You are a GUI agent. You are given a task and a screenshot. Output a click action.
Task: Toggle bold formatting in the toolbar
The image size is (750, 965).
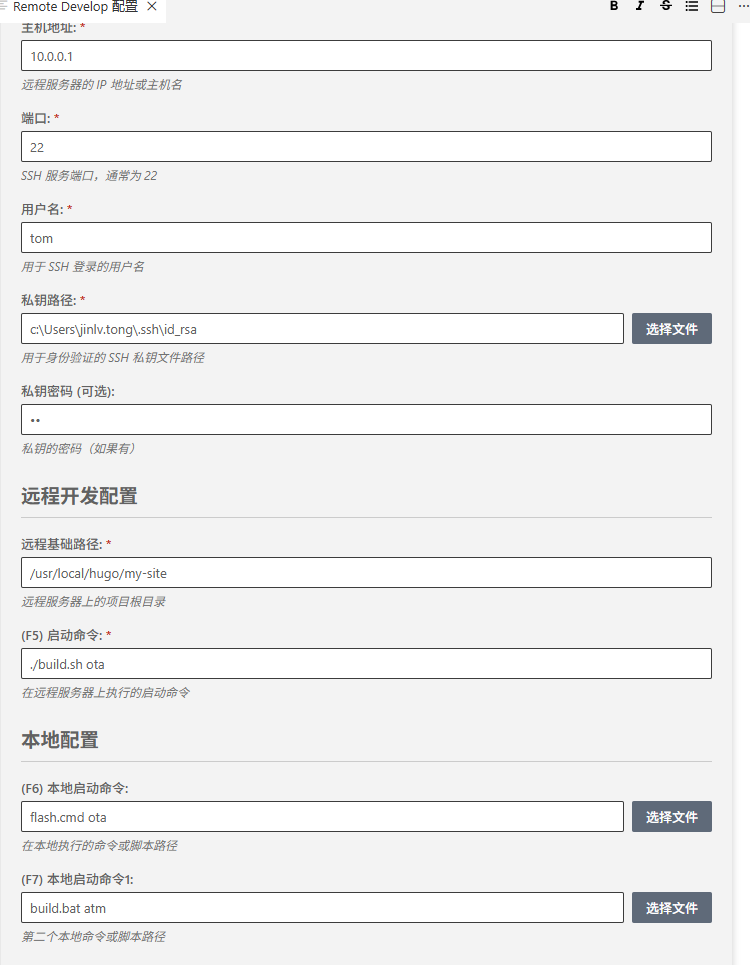tap(614, 7)
